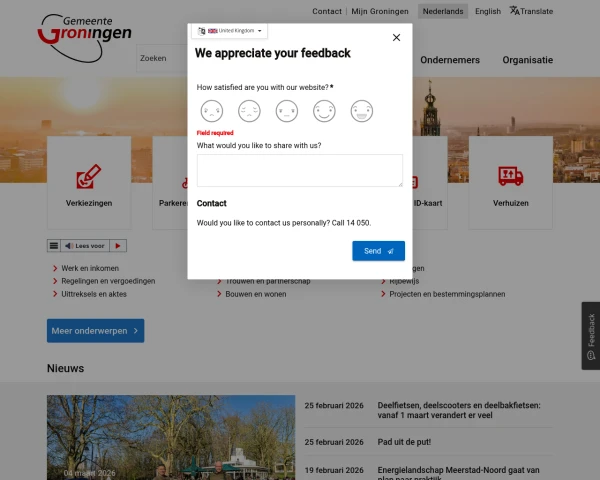
Task: Choose the neutral face satisfaction rating
Action: tap(287, 111)
